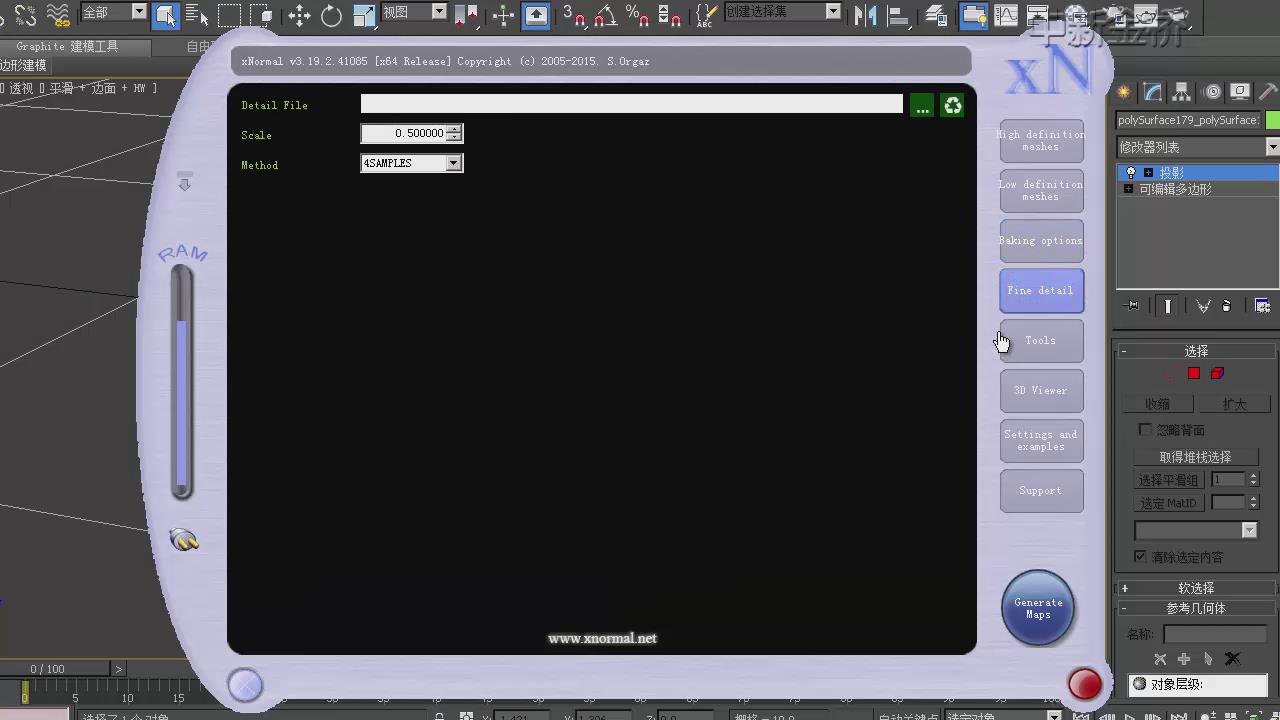Toggle the 忽略背面 checkbox
The width and height of the screenshot is (1280, 720).
1146,430
